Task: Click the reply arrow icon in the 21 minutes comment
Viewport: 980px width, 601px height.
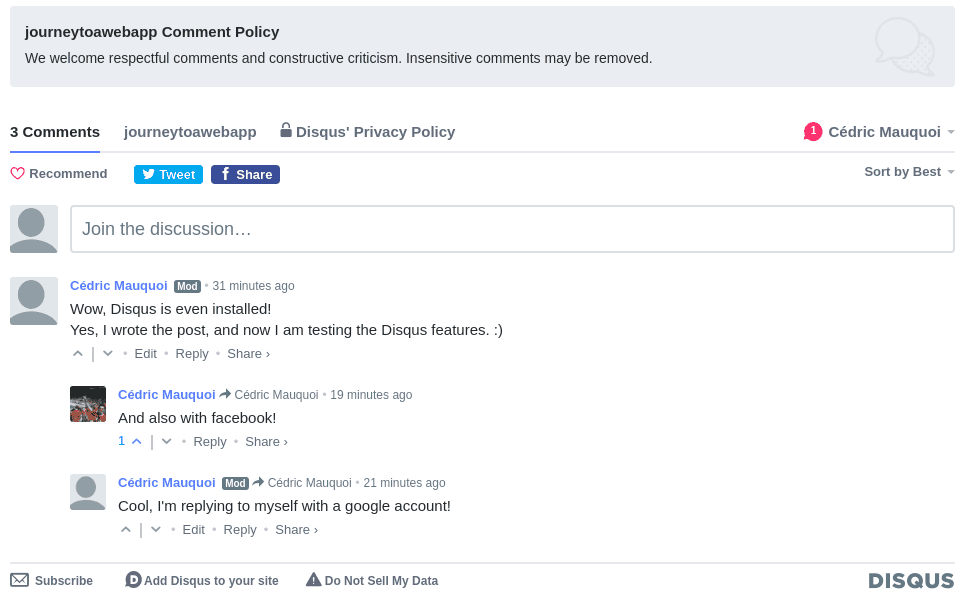Action: pyautogui.click(x=258, y=482)
